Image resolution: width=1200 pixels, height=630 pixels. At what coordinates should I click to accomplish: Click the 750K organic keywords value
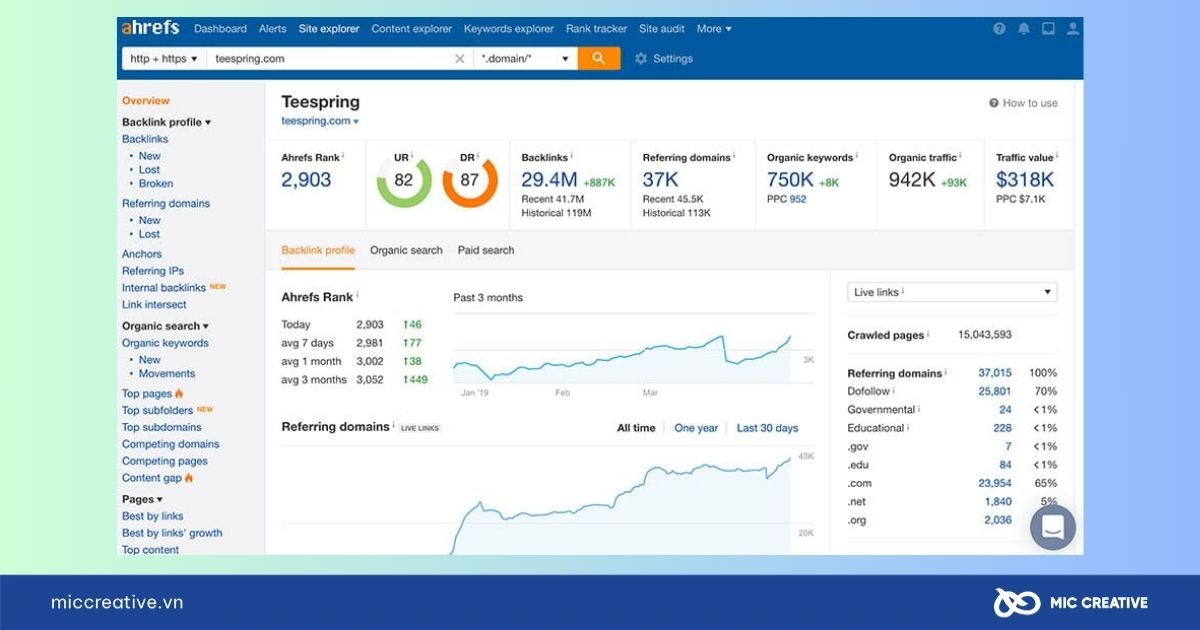[x=790, y=180]
